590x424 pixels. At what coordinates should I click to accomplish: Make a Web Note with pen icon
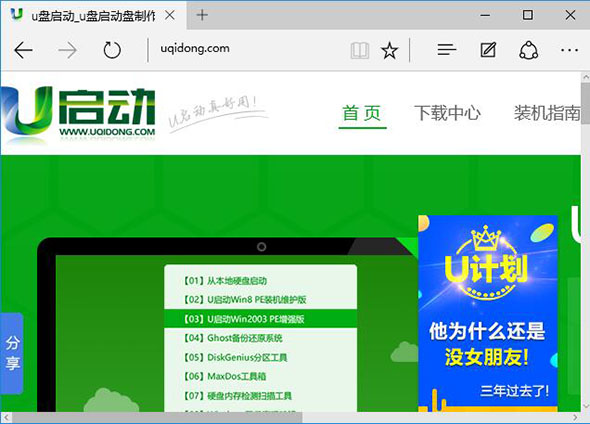click(488, 50)
